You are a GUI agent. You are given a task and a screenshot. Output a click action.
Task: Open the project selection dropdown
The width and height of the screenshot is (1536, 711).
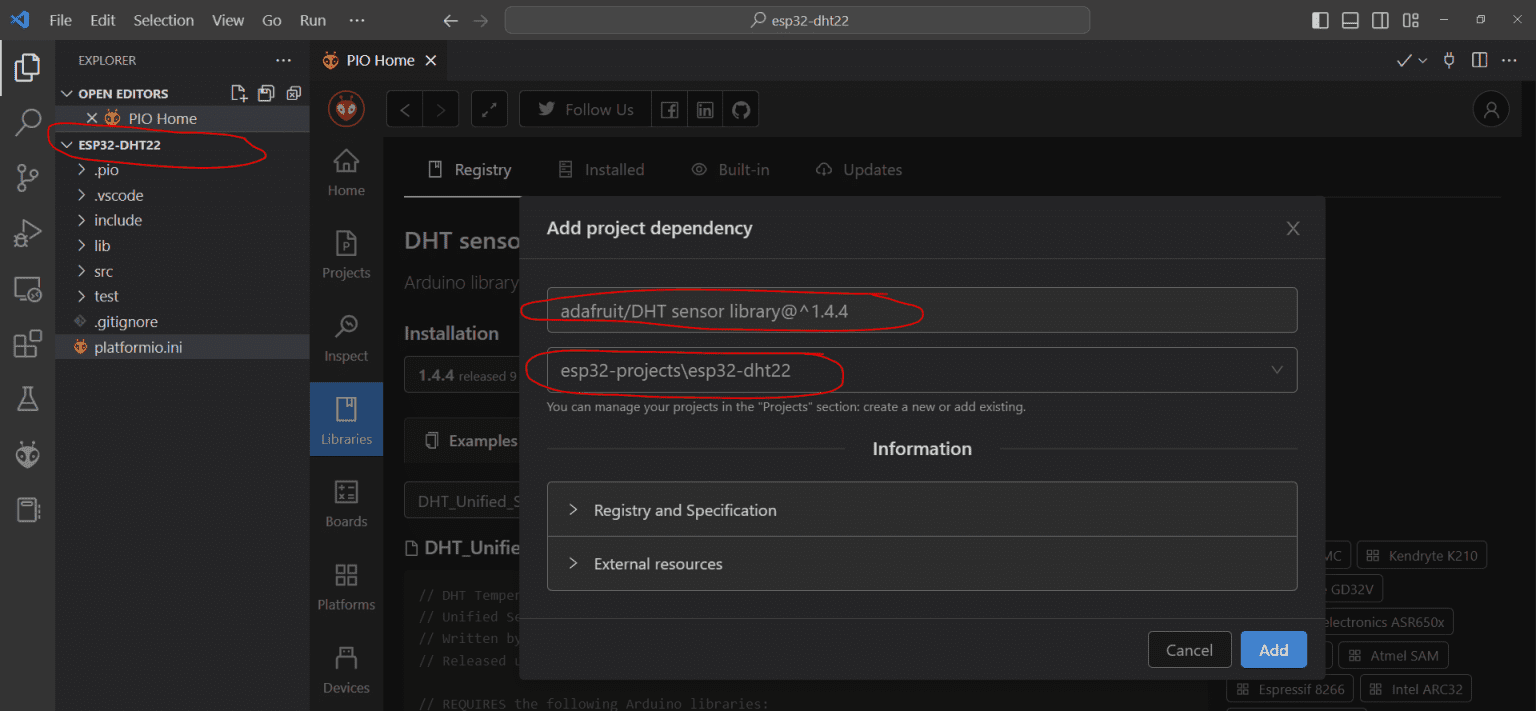click(921, 370)
